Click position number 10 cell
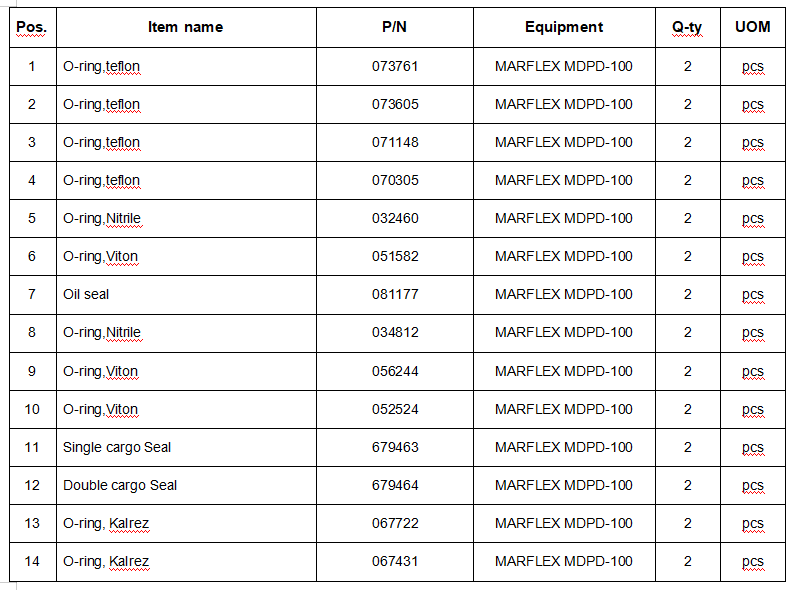Viewport: 791px width, 590px height. [x=32, y=409]
